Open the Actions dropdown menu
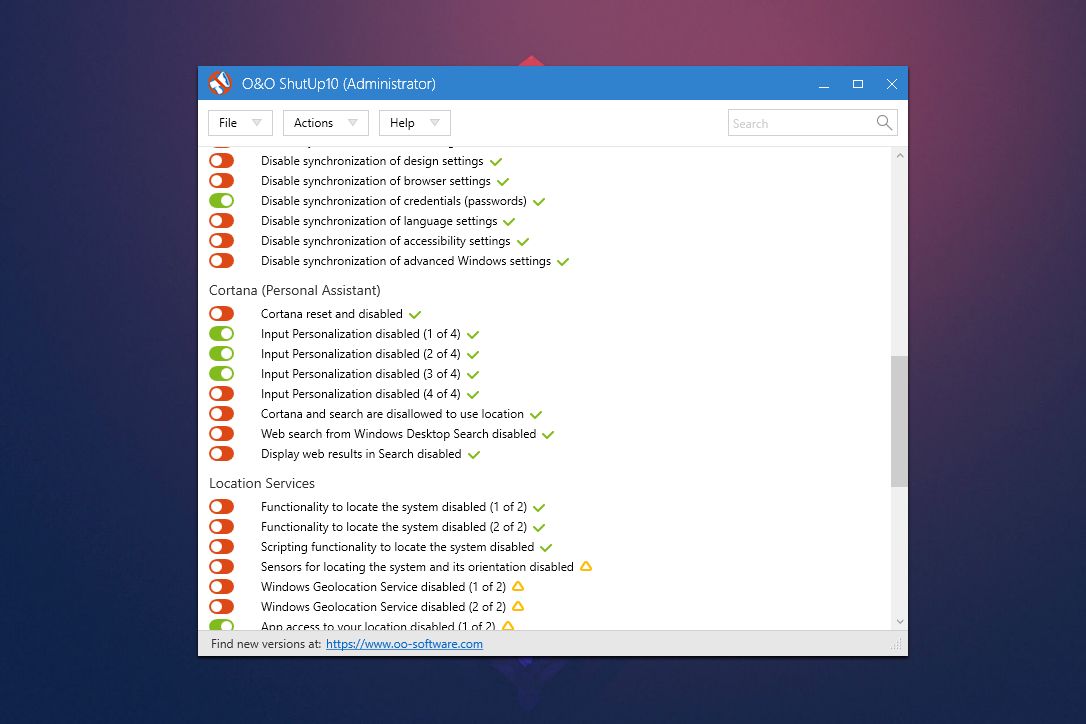The height and width of the screenshot is (724, 1086). tap(326, 123)
